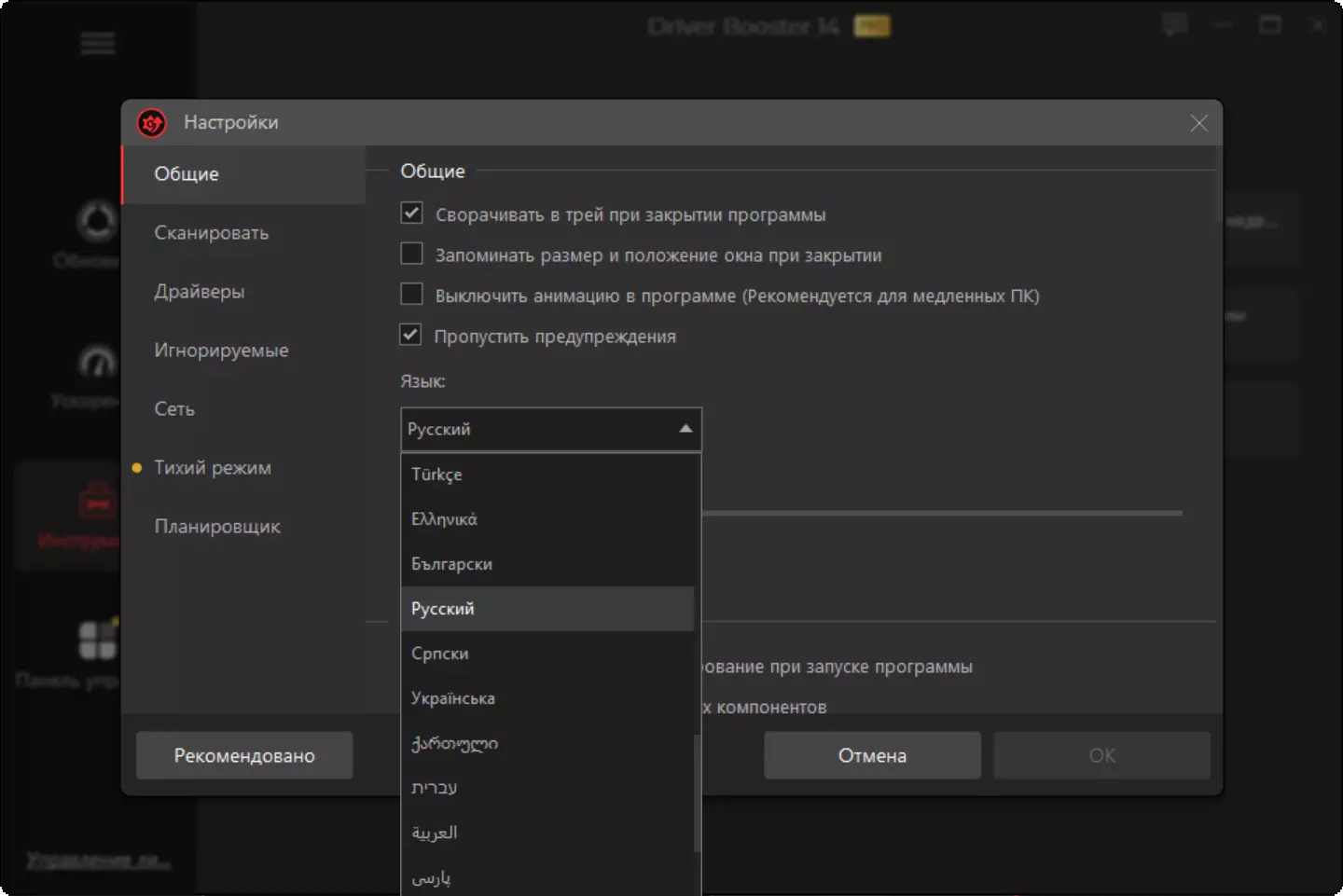Click the Рекомендовано button
The width and height of the screenshot is (1343, 896).
tap(244, 755)
